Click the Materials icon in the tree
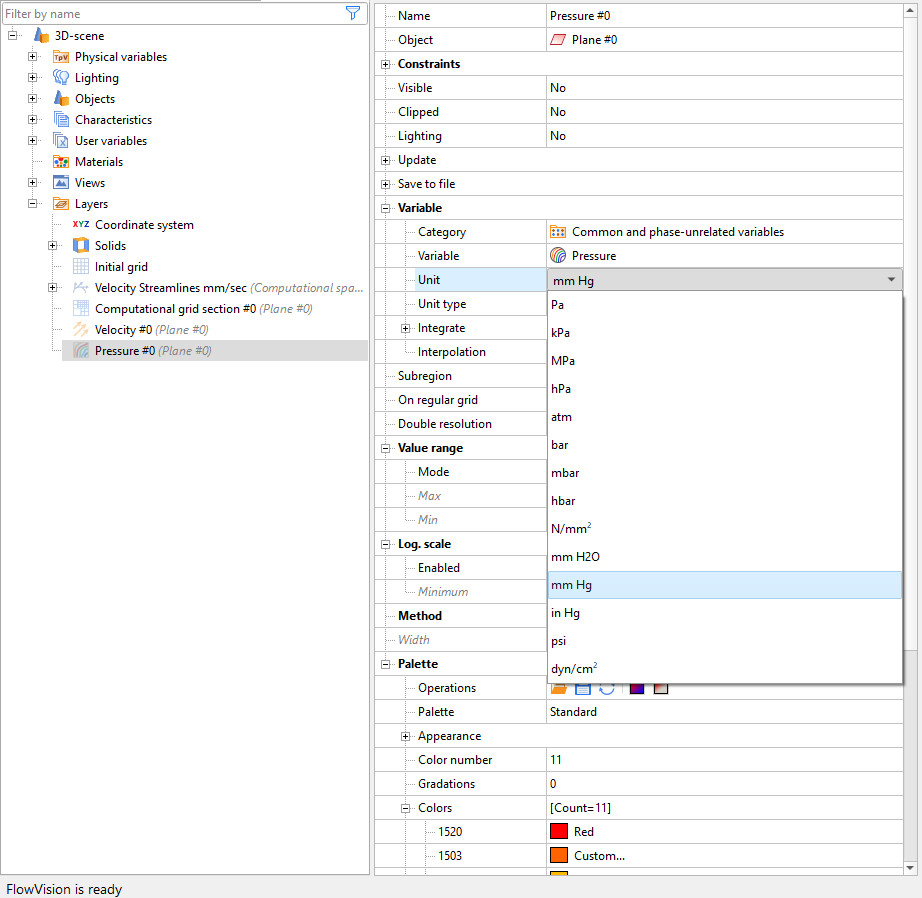922x898 pixels. [61, 162]
